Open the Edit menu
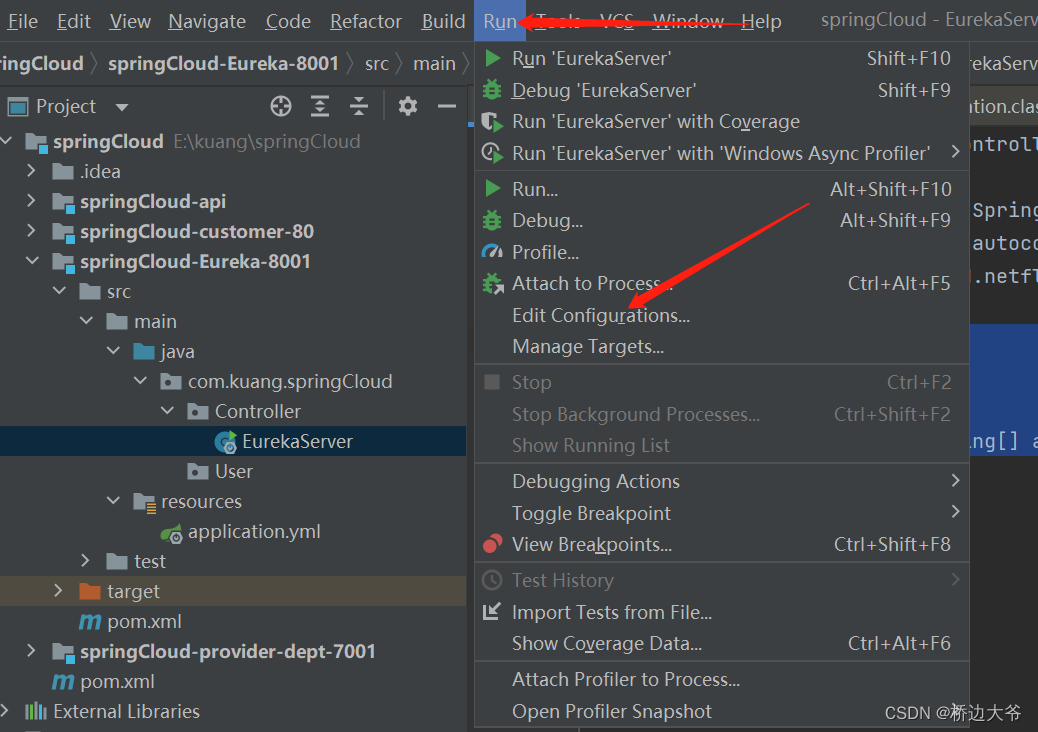The height and width of the screenshot is (732, 1038). [x=73, y=21]
